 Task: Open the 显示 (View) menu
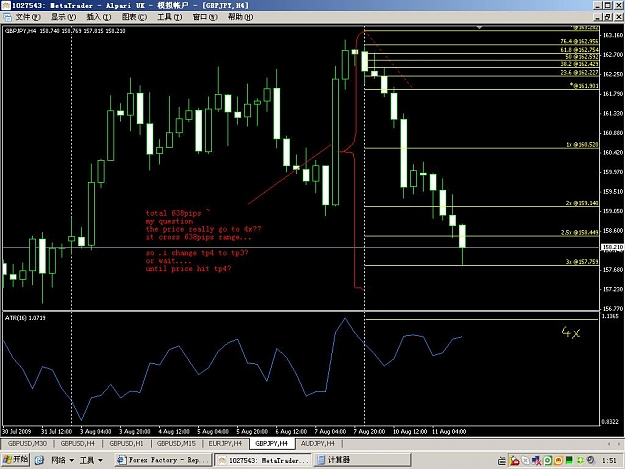pyautogui.click(x=63, y=17)
